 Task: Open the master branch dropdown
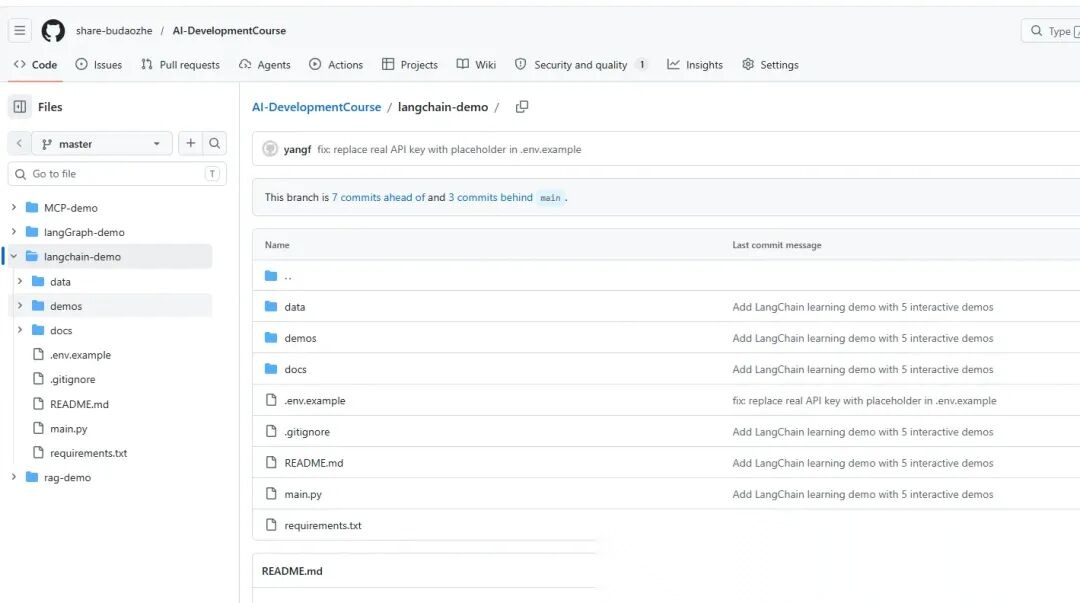pos(102,143)
